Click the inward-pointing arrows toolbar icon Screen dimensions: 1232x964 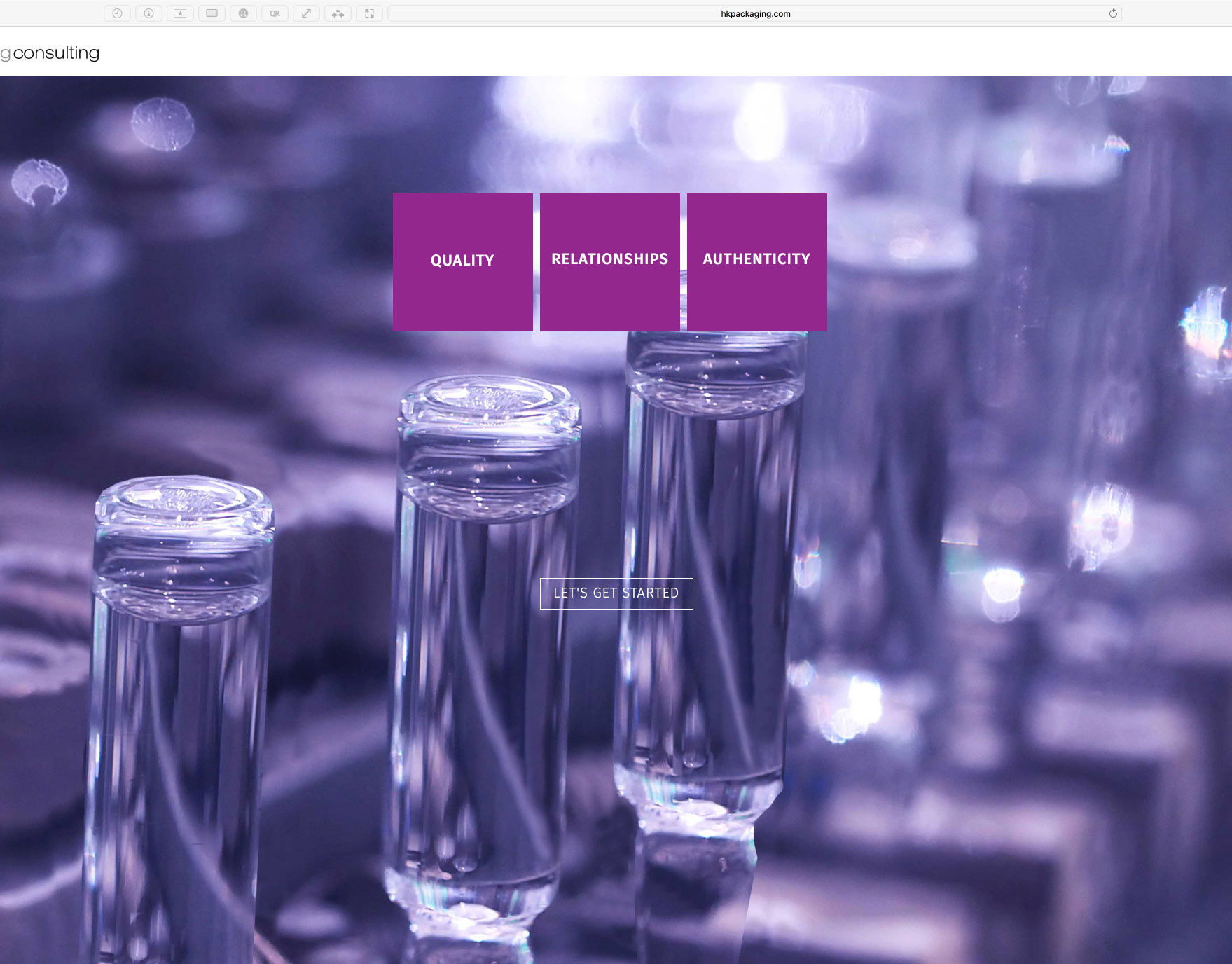tap(338, 13)
